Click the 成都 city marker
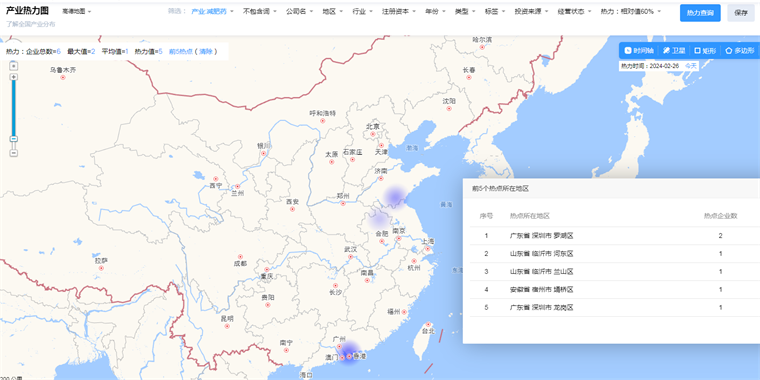This screenshot has height=380, width=760. tap(240, 257)
